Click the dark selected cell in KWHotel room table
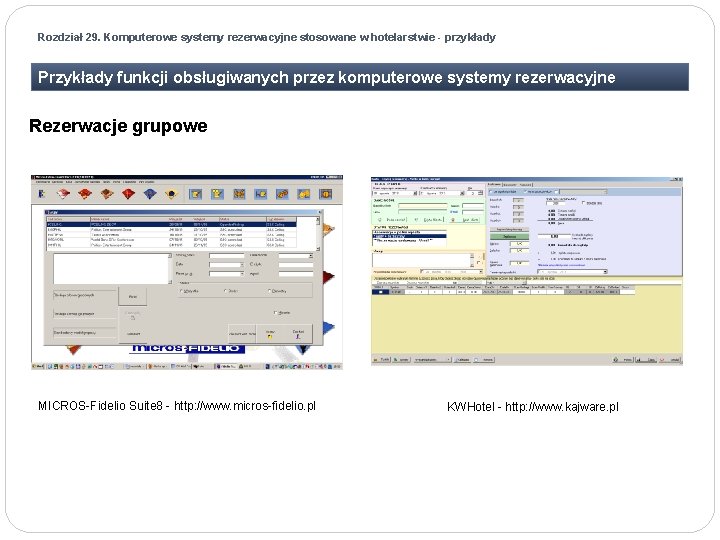This screenshot has height=540, width=720. [x=381, y=292]
